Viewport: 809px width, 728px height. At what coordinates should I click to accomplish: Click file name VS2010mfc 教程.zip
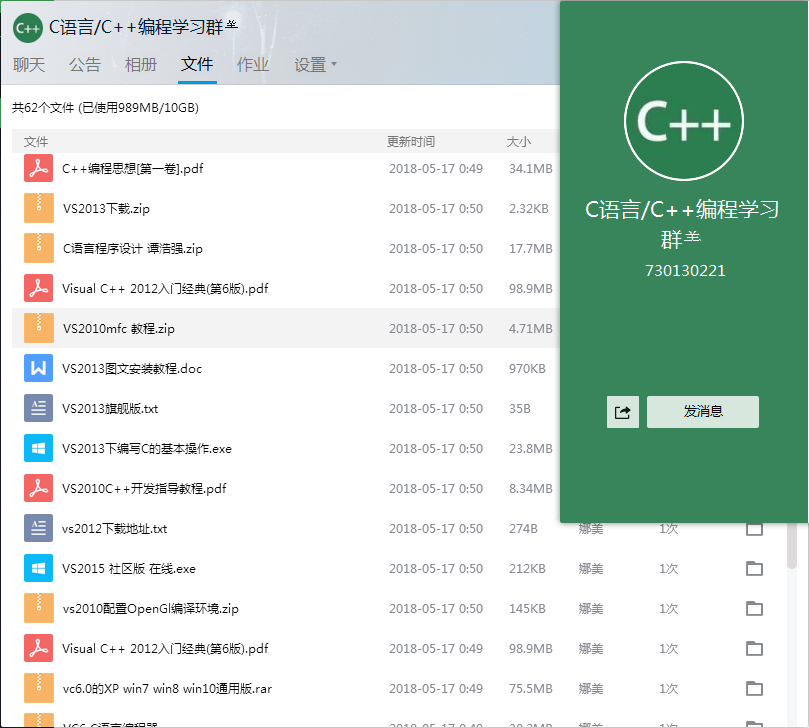119,329
